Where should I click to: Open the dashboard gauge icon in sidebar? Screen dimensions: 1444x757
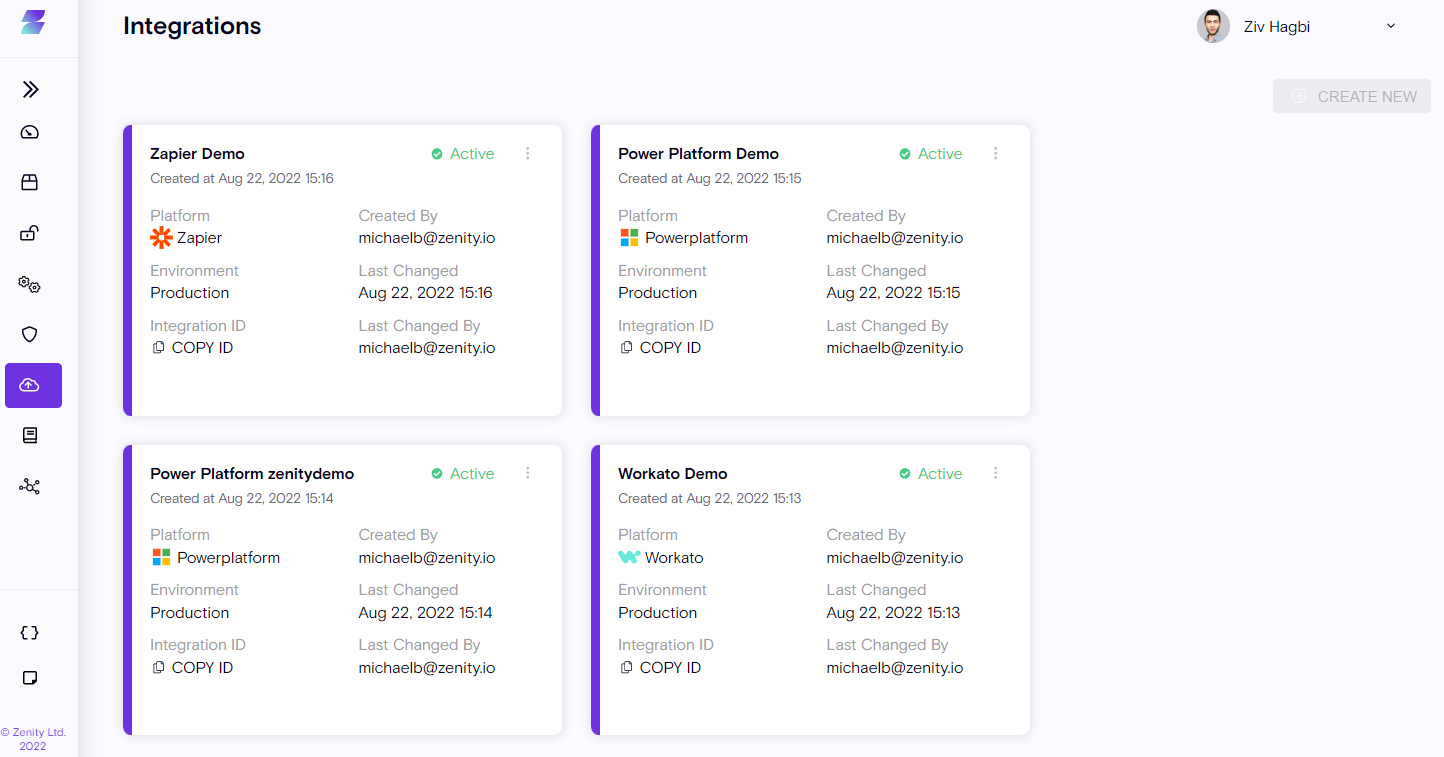(30, 132)
